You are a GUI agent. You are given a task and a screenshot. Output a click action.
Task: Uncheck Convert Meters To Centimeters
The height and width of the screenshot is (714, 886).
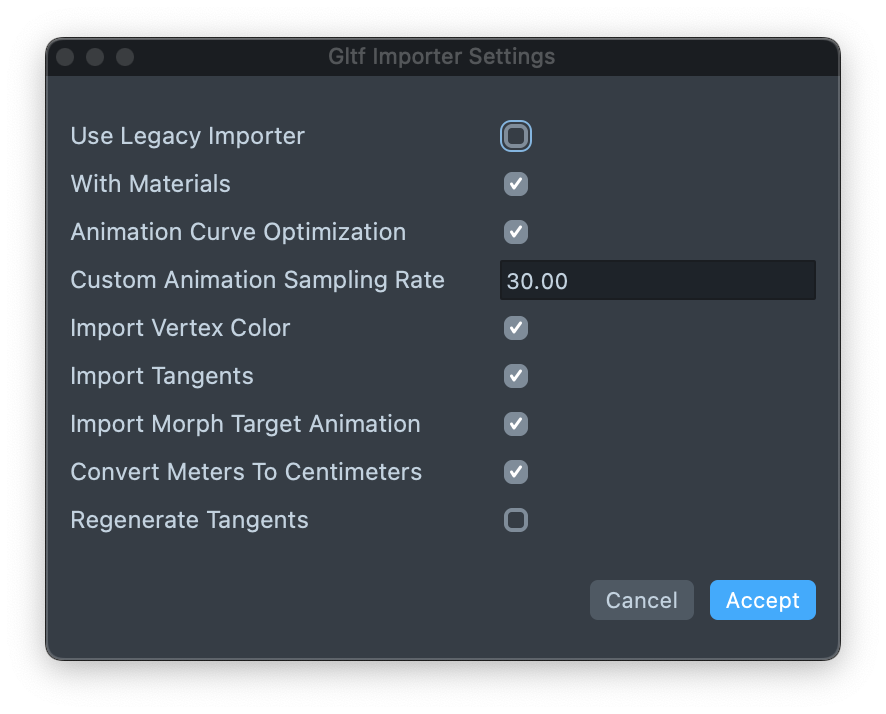515,472
